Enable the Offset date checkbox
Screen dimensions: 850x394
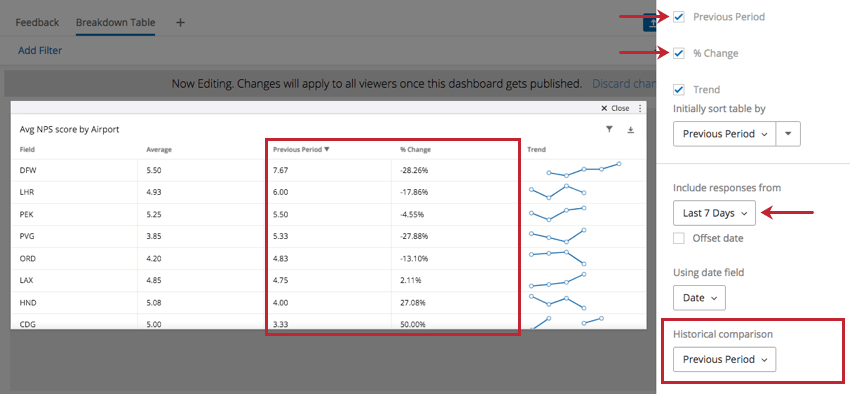tap(679, 238)
